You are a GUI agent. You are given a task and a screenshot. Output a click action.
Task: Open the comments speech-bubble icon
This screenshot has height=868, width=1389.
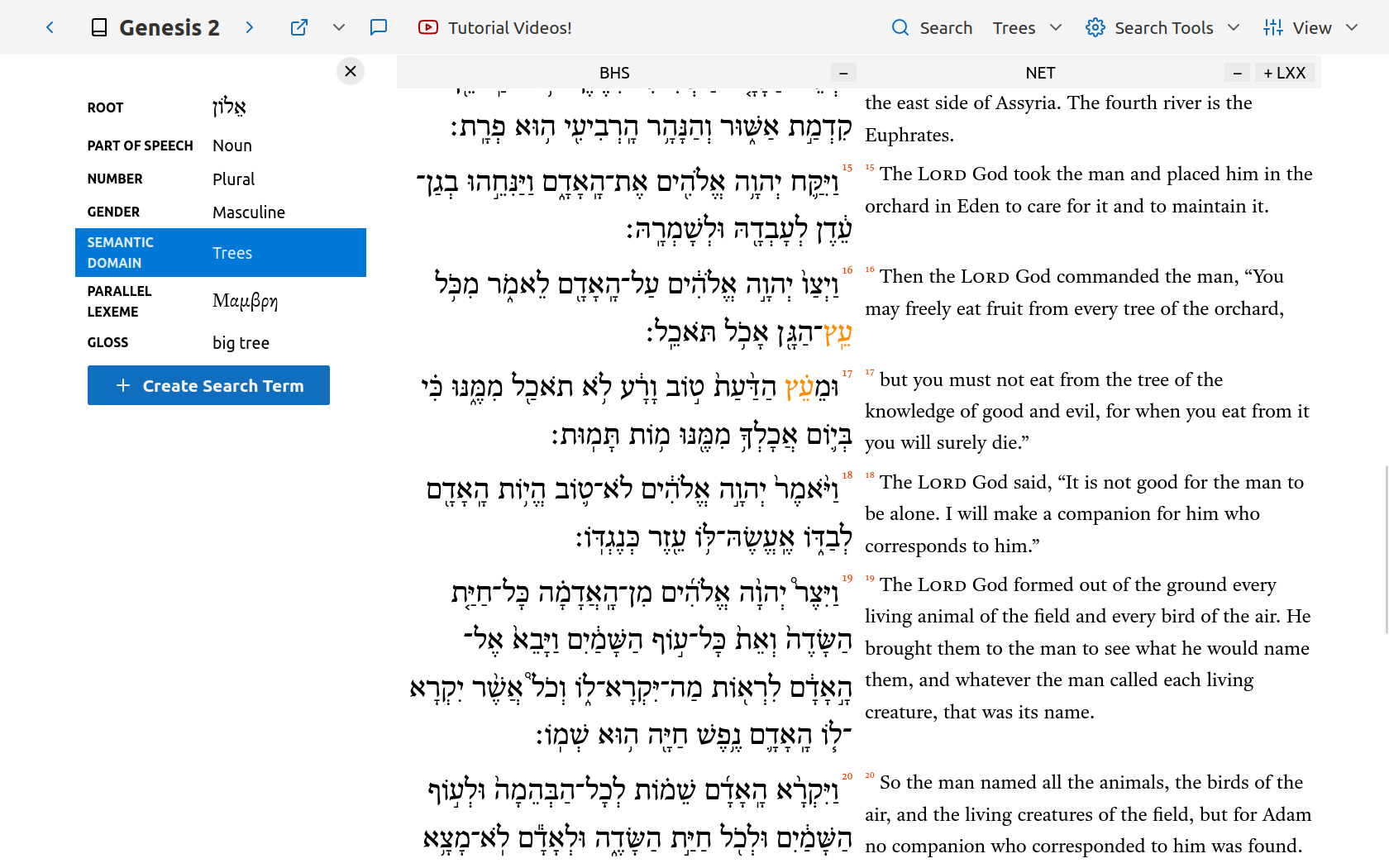pos(379,27)
